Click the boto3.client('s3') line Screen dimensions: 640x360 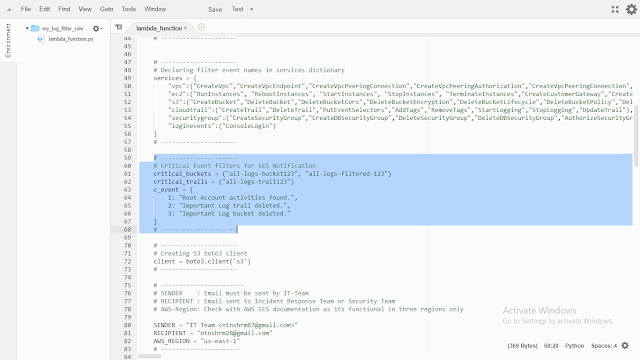(x=202, y=262)
